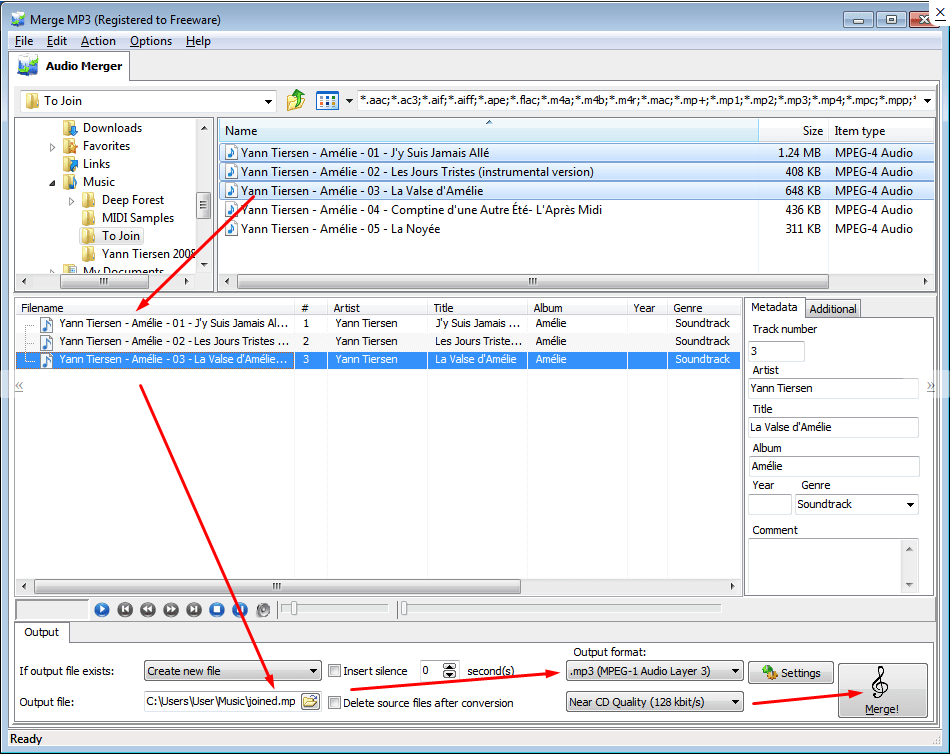Click file icon of La Noyée
Viewport: 951px width, 754px height.
pyautogui.click(x=231, y=229)
